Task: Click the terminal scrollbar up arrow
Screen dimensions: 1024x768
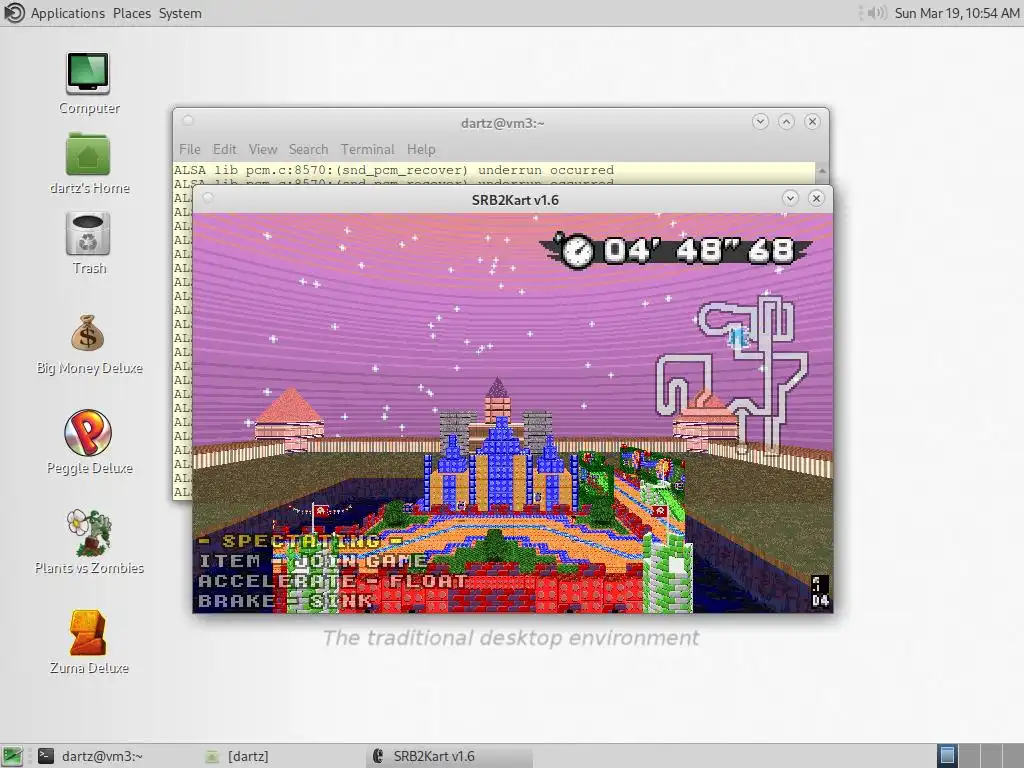Action: [822, 171]
